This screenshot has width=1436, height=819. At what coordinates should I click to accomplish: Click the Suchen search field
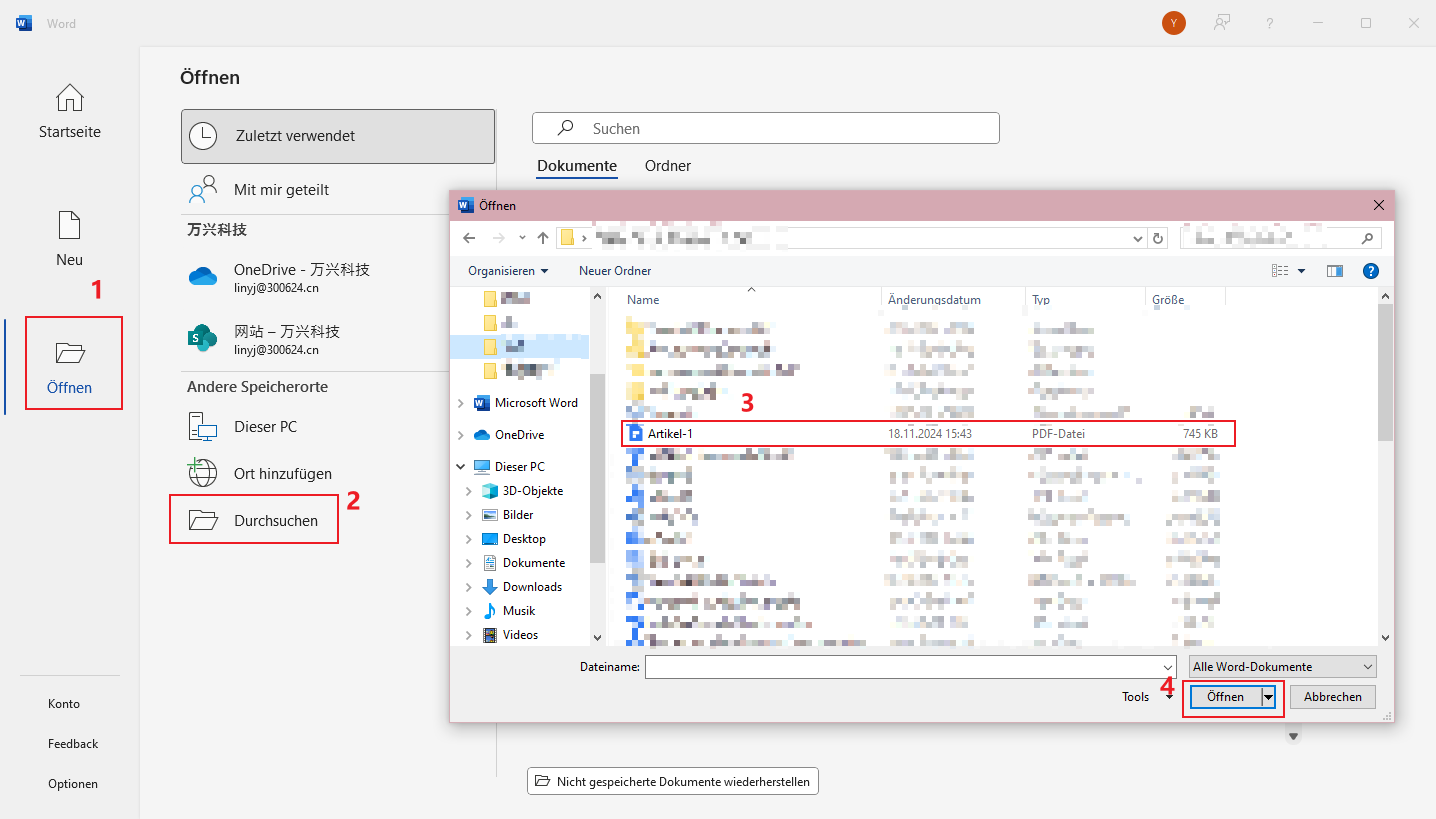pos(766,128)
